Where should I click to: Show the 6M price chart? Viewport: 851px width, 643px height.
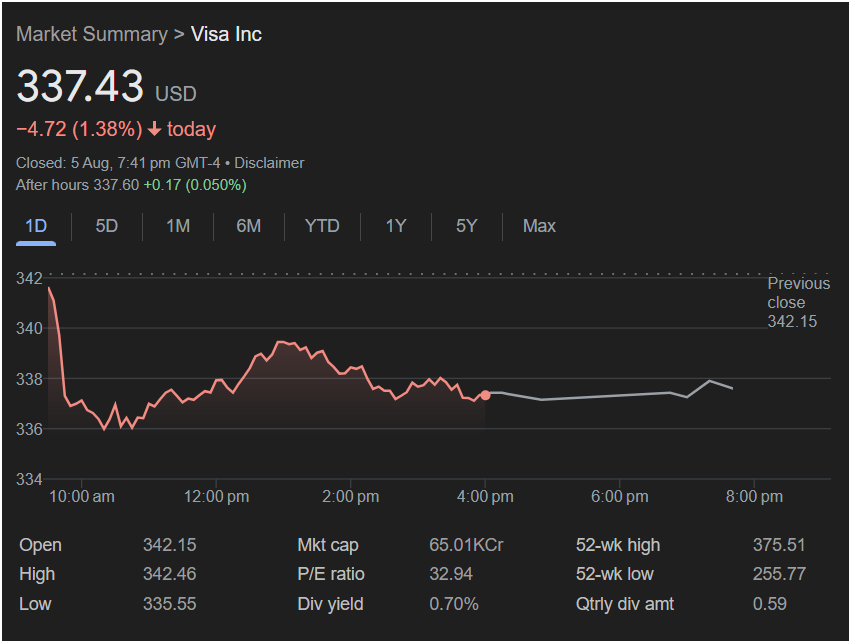click(x=249, y=226)
